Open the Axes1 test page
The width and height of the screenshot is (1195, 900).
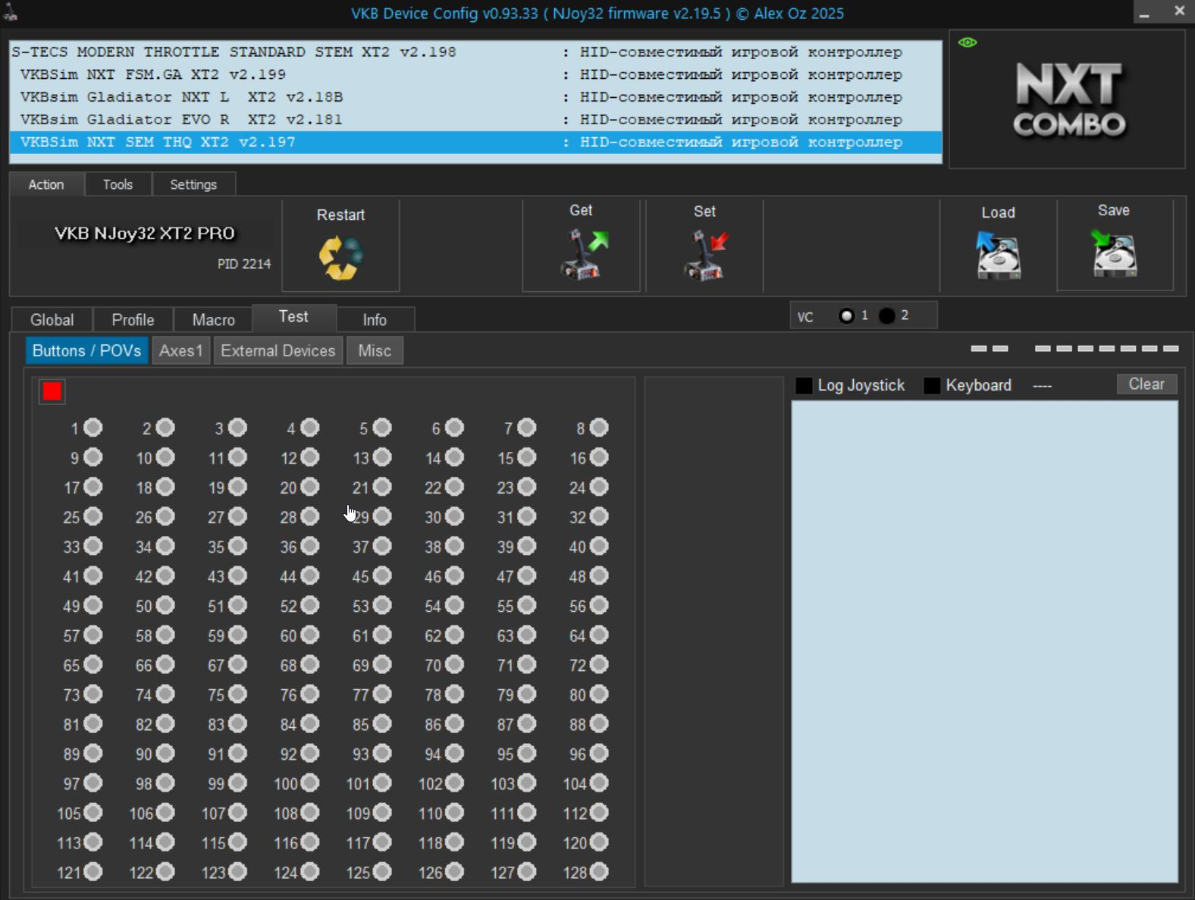(181, 351)
